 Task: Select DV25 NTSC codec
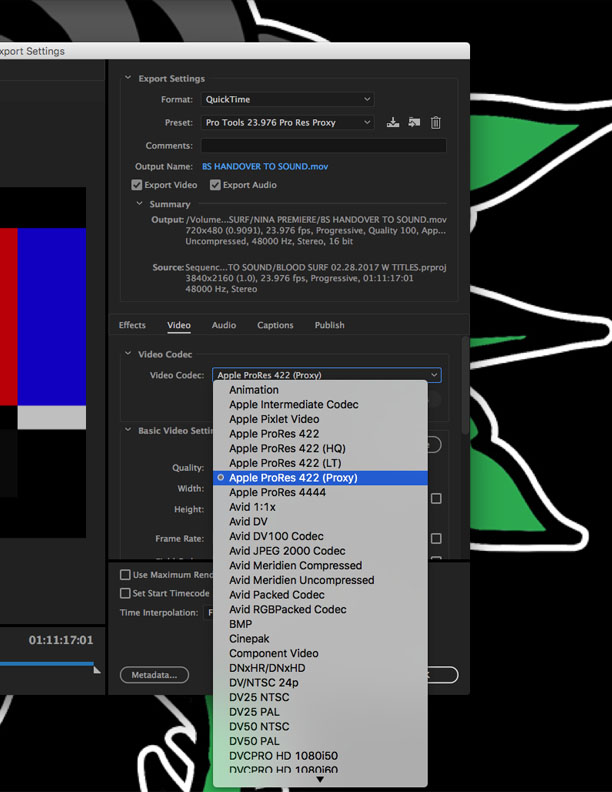[320, 698]
